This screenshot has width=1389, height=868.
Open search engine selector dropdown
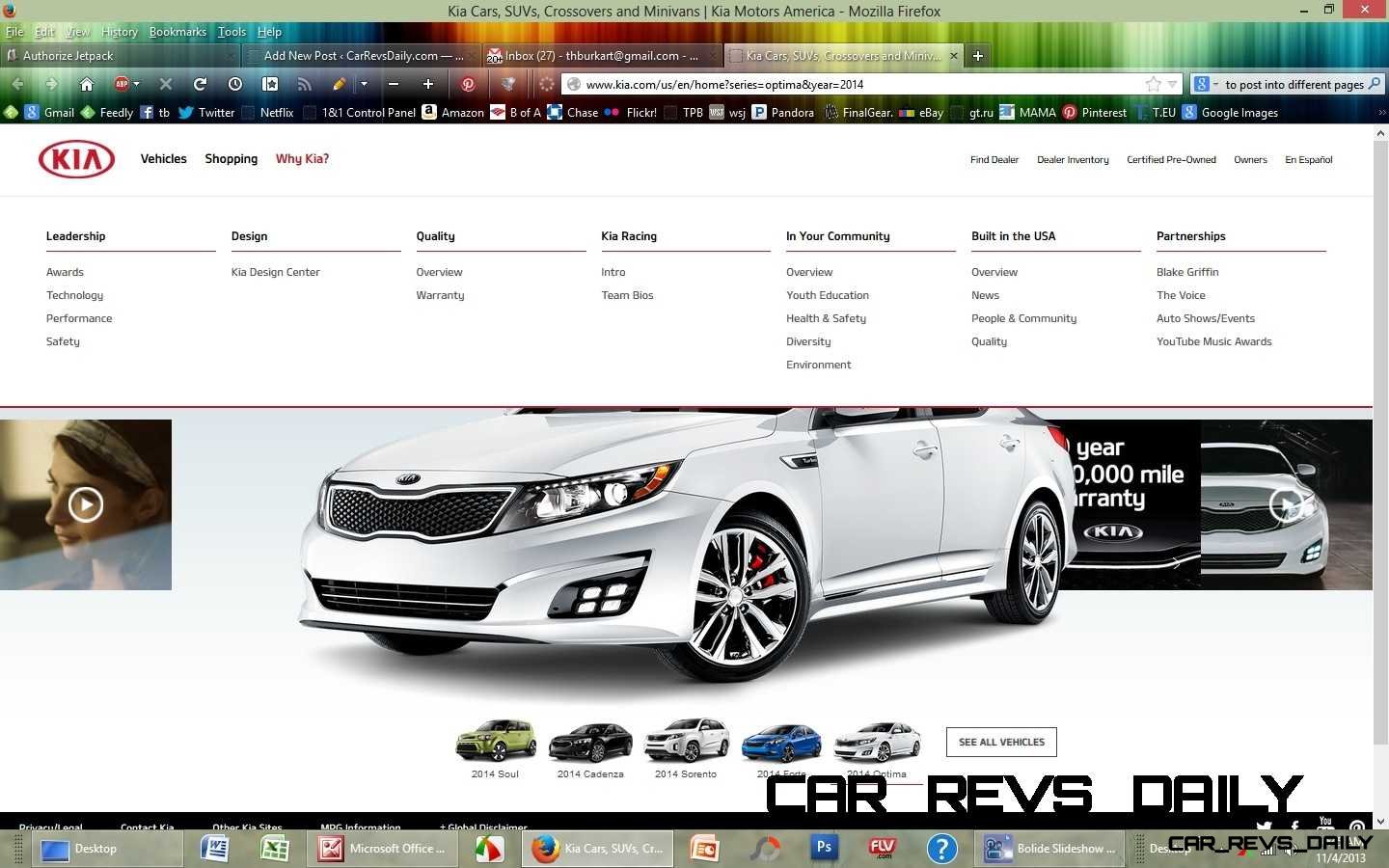coord(1216,84)
